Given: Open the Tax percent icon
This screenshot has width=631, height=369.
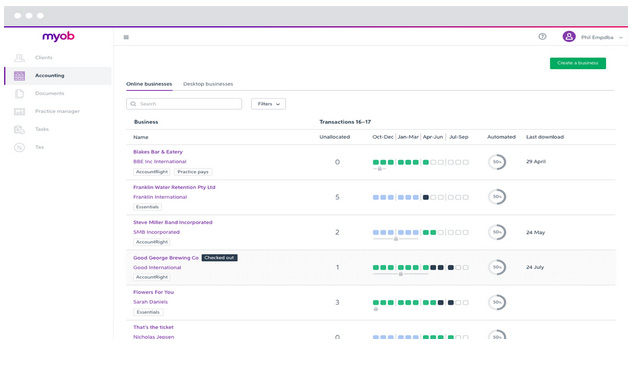Looking at the screenshot, I should (19, 147).
